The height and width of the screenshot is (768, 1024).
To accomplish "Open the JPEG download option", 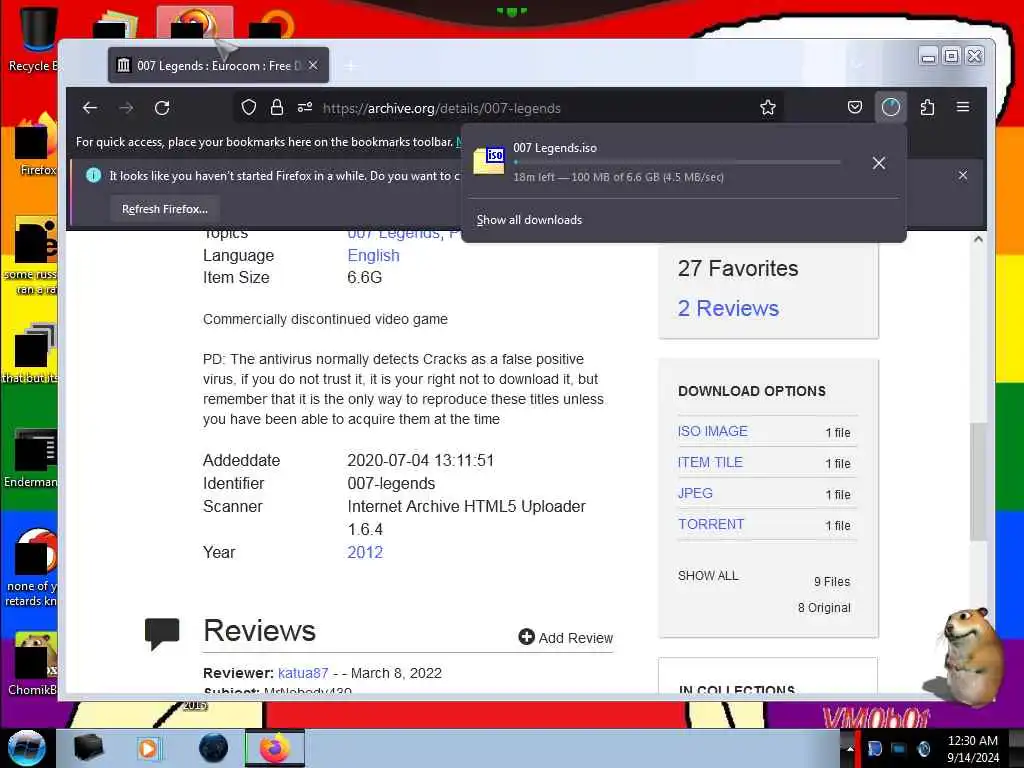I will pyautogui.click(x=695, y=493).
